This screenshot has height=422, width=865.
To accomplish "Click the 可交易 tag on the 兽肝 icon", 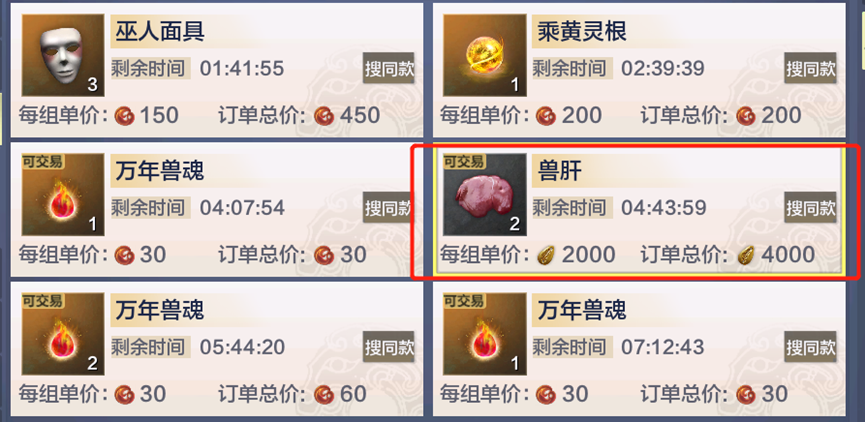I will point(464,162).
